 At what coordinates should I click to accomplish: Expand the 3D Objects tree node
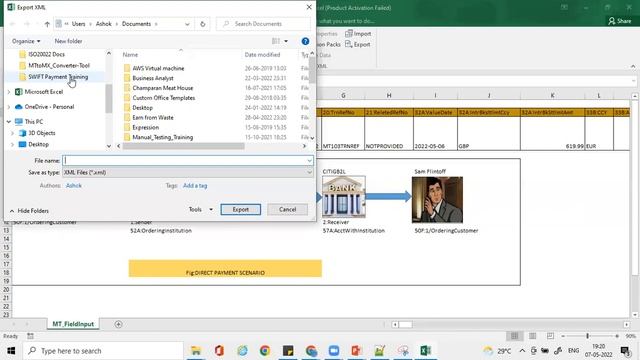(x=12, y=133)
